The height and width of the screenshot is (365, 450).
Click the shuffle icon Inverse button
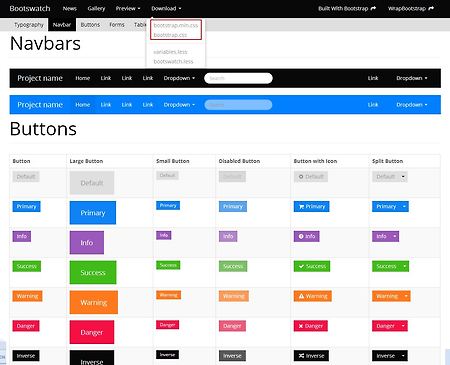click(311, 356)
